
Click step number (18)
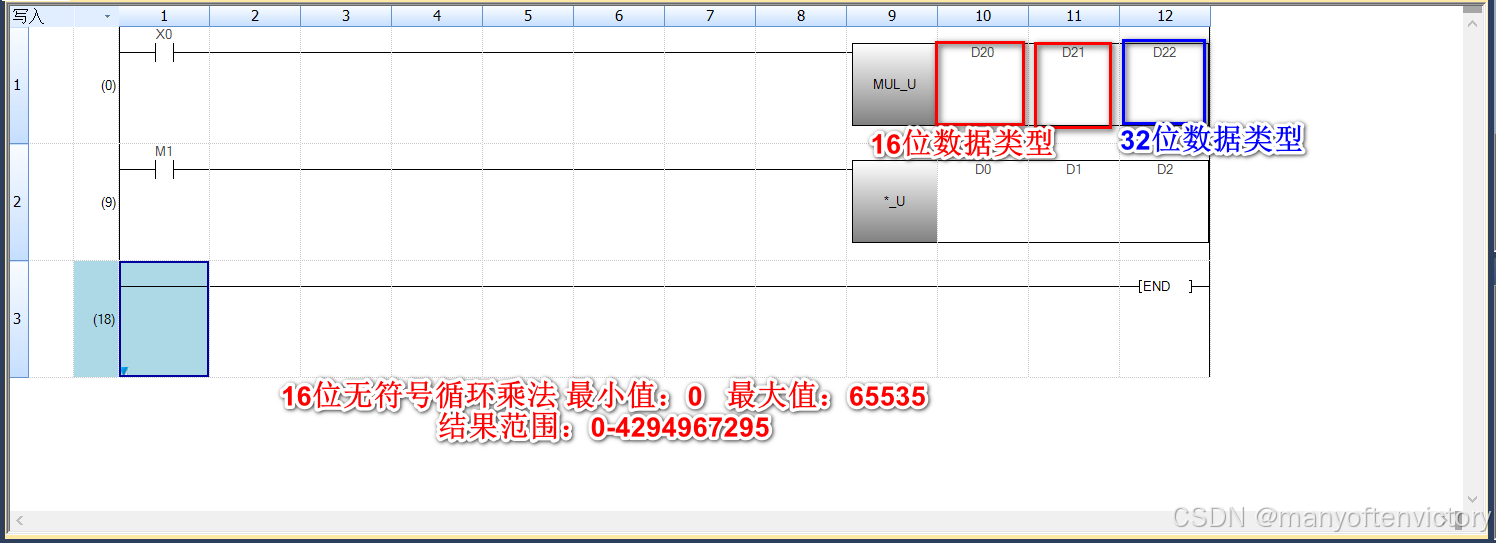click(x=105, y=320)
